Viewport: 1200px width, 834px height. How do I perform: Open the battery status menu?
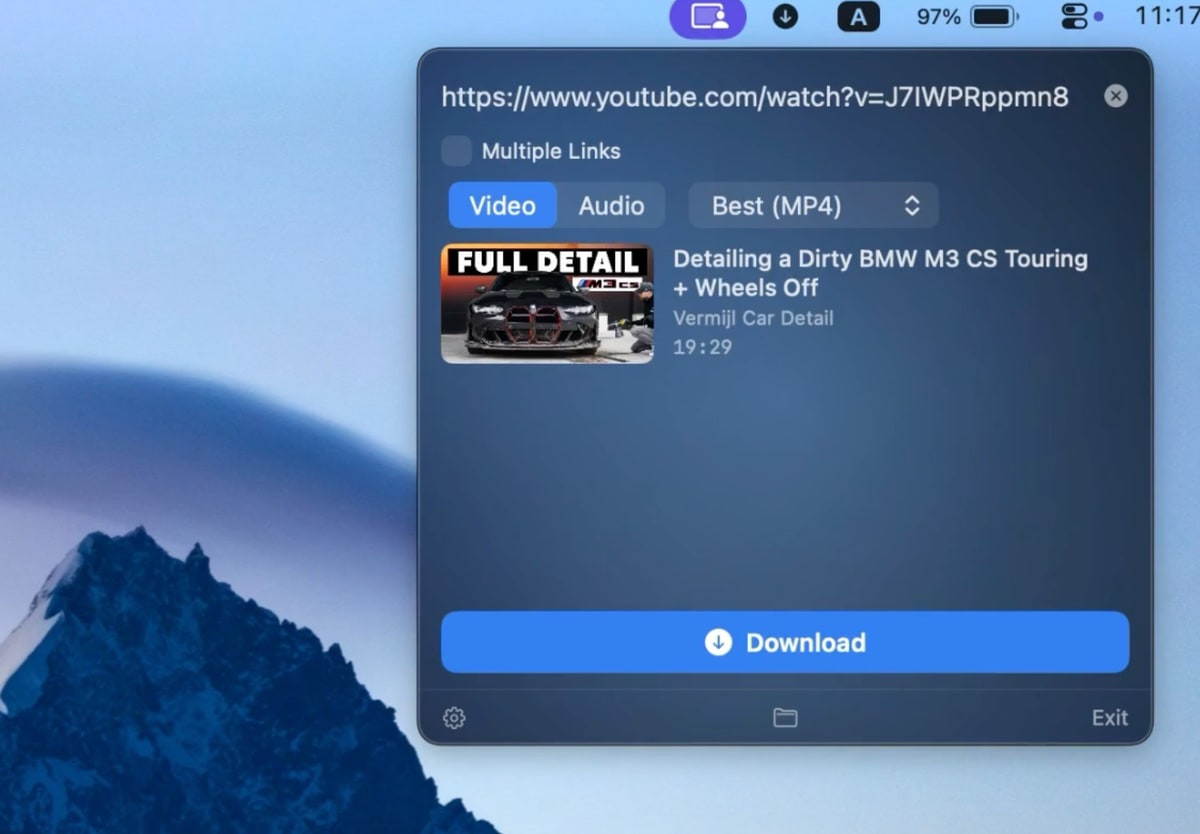coord(994,17)
